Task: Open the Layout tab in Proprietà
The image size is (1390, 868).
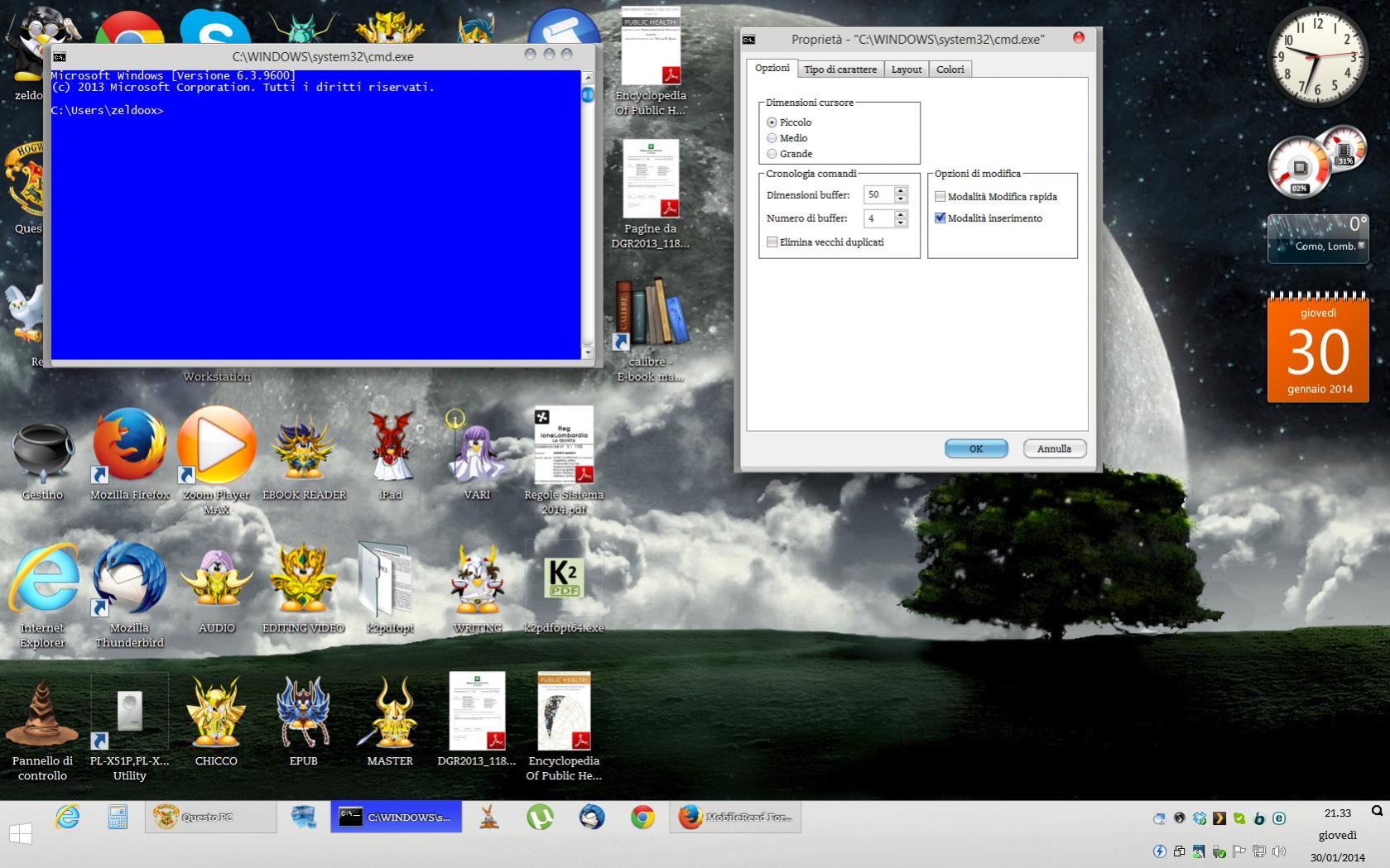Action: tap(907, 70)
